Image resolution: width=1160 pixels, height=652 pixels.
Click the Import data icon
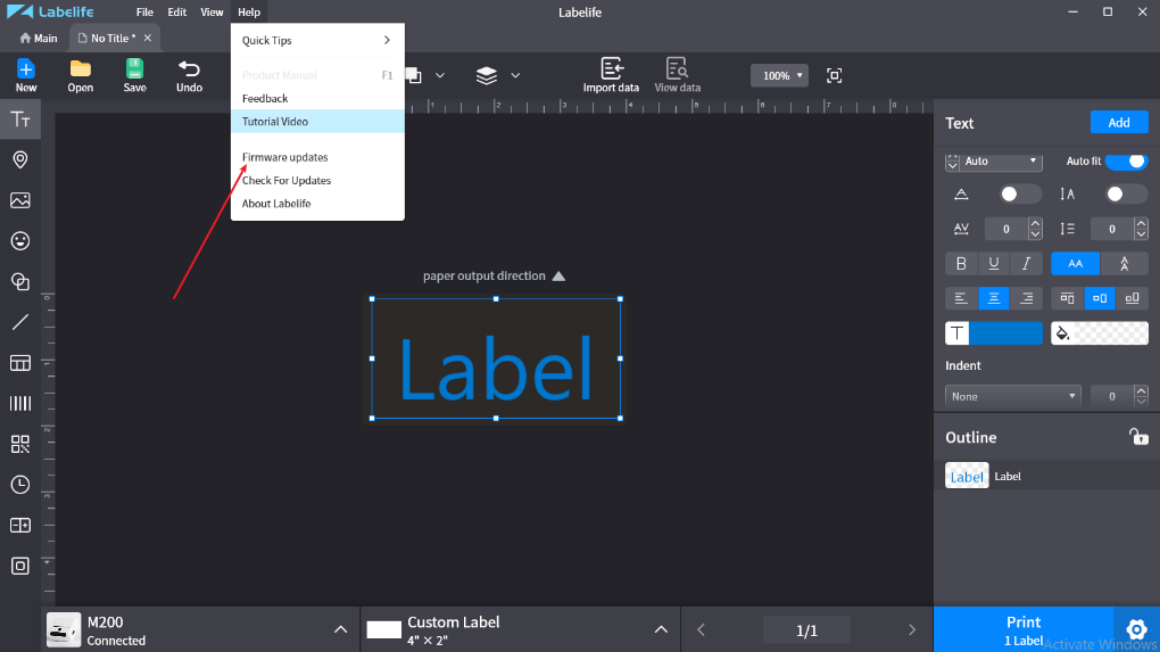point(610,75)
